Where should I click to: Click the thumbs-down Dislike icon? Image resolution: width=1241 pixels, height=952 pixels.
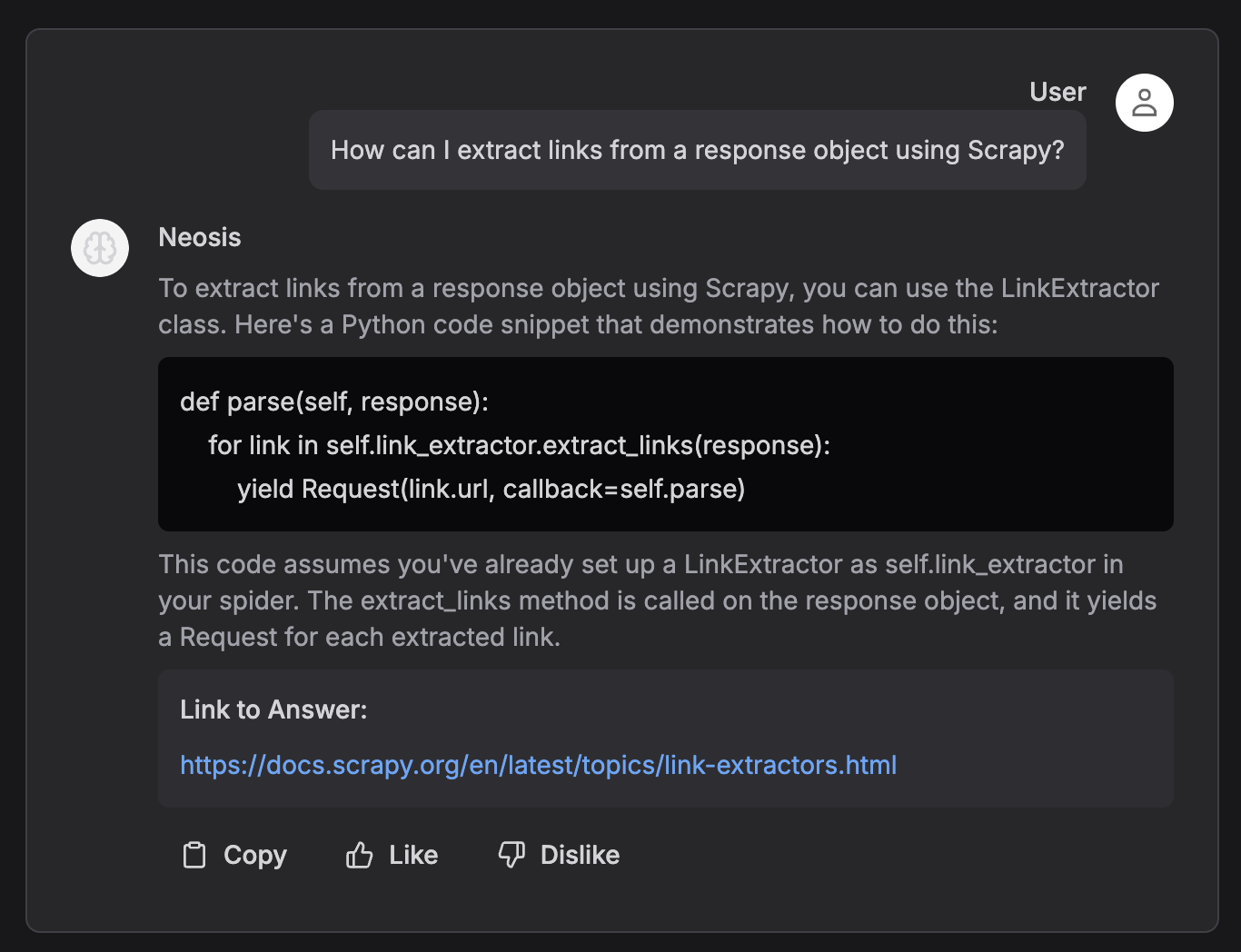tap(511, 855)
